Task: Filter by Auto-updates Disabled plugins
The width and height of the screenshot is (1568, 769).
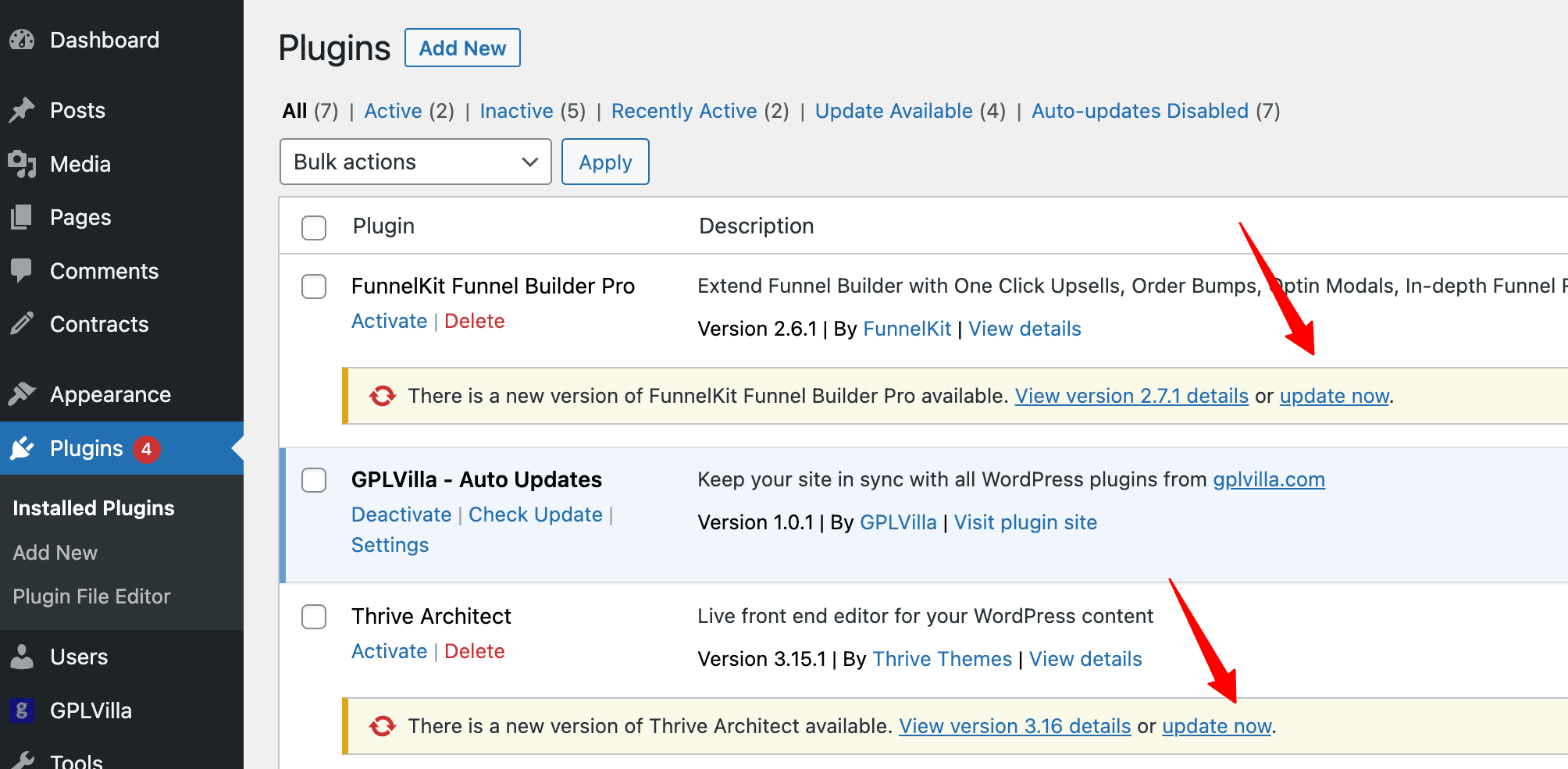Action: 1140,111
